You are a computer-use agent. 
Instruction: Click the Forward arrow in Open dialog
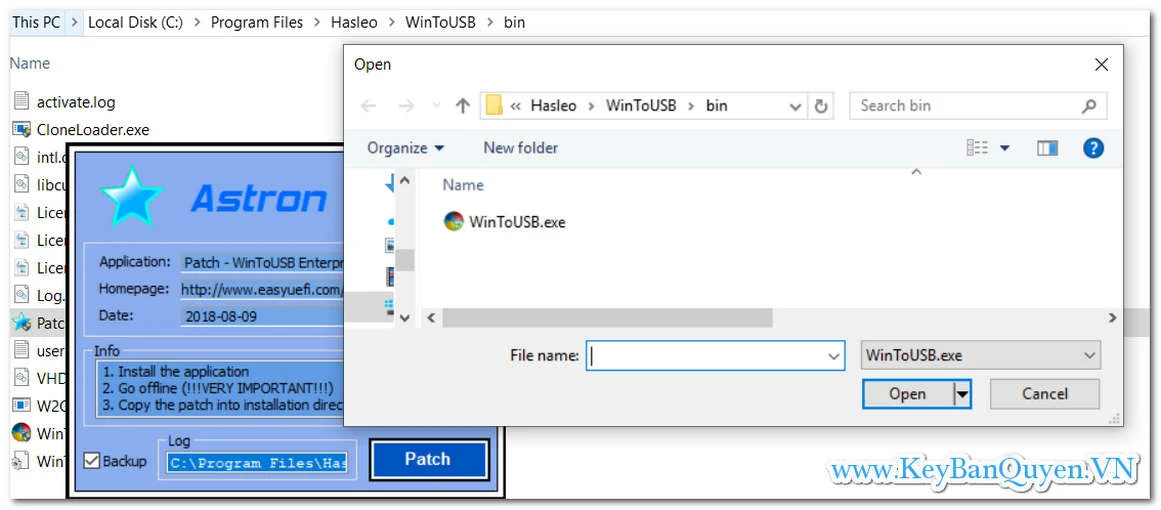click(406, 106)
